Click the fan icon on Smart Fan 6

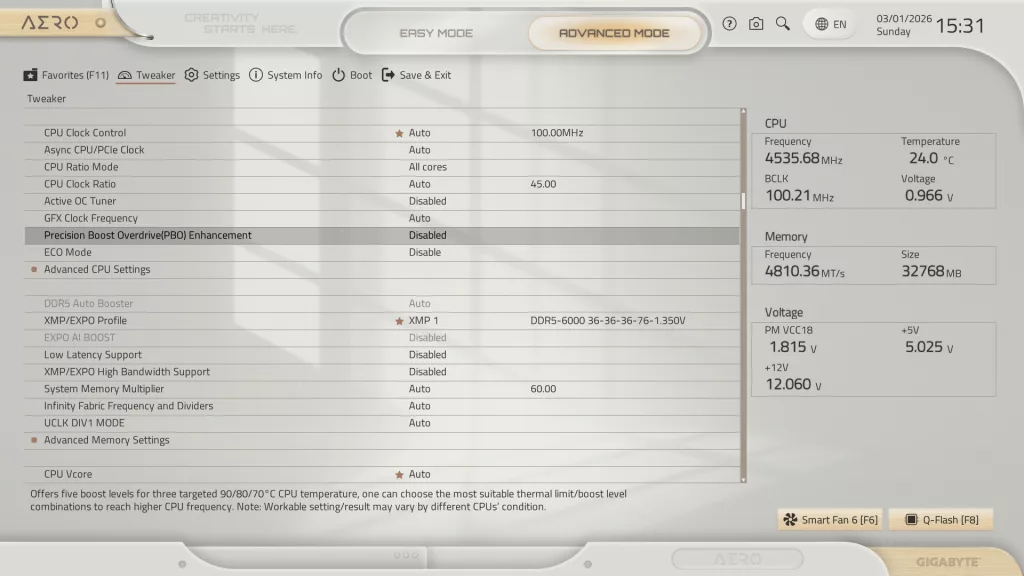point(791,519)
